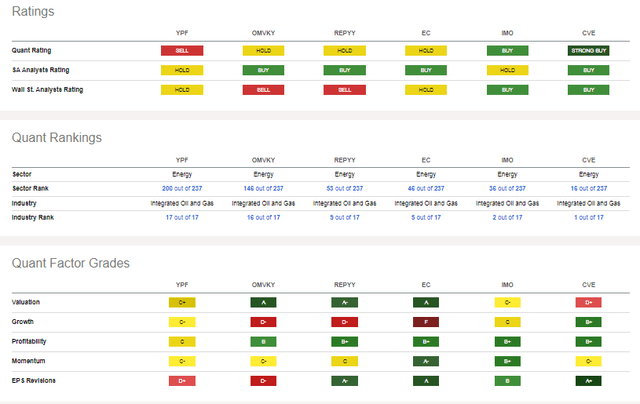Click OMVKY's Wall St. Analysts SELL badge
Image resolution: width=640 pixels, height=404 pixels.
pos(263,90)
